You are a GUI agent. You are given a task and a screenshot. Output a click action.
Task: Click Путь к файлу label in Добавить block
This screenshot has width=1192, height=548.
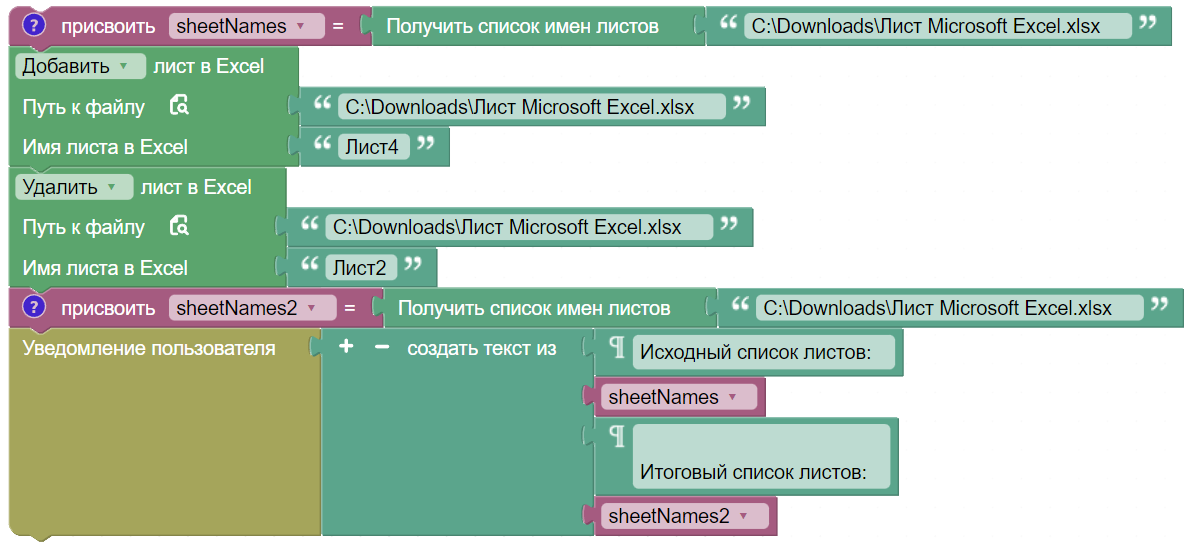tap(84, 107)
